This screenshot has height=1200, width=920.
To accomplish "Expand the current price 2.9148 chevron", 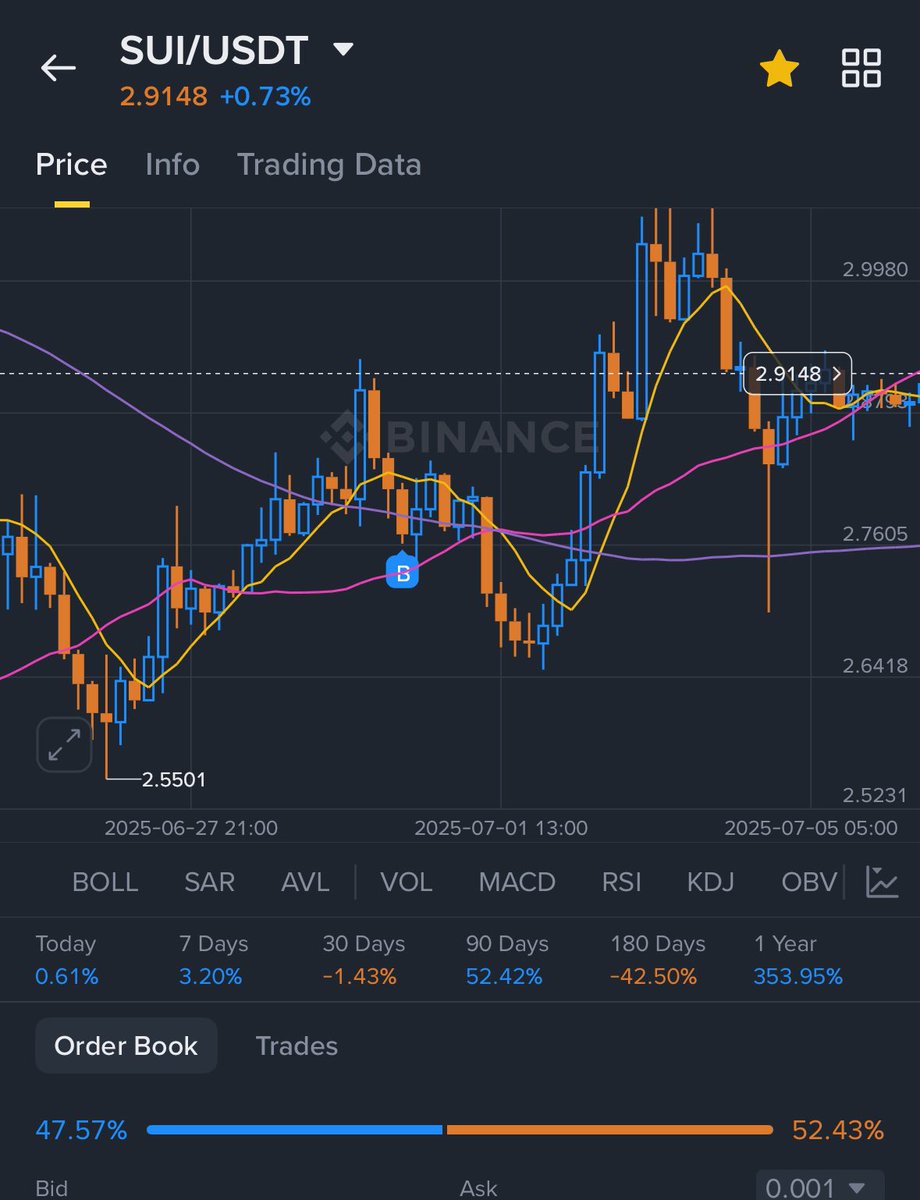I will click(836, 373).
